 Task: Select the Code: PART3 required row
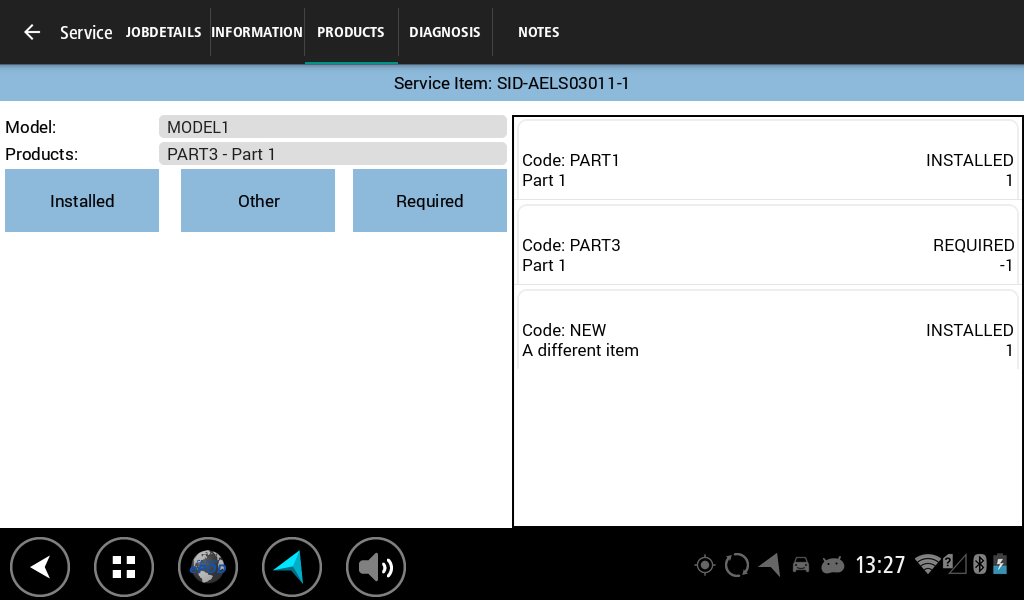point(767,245)
